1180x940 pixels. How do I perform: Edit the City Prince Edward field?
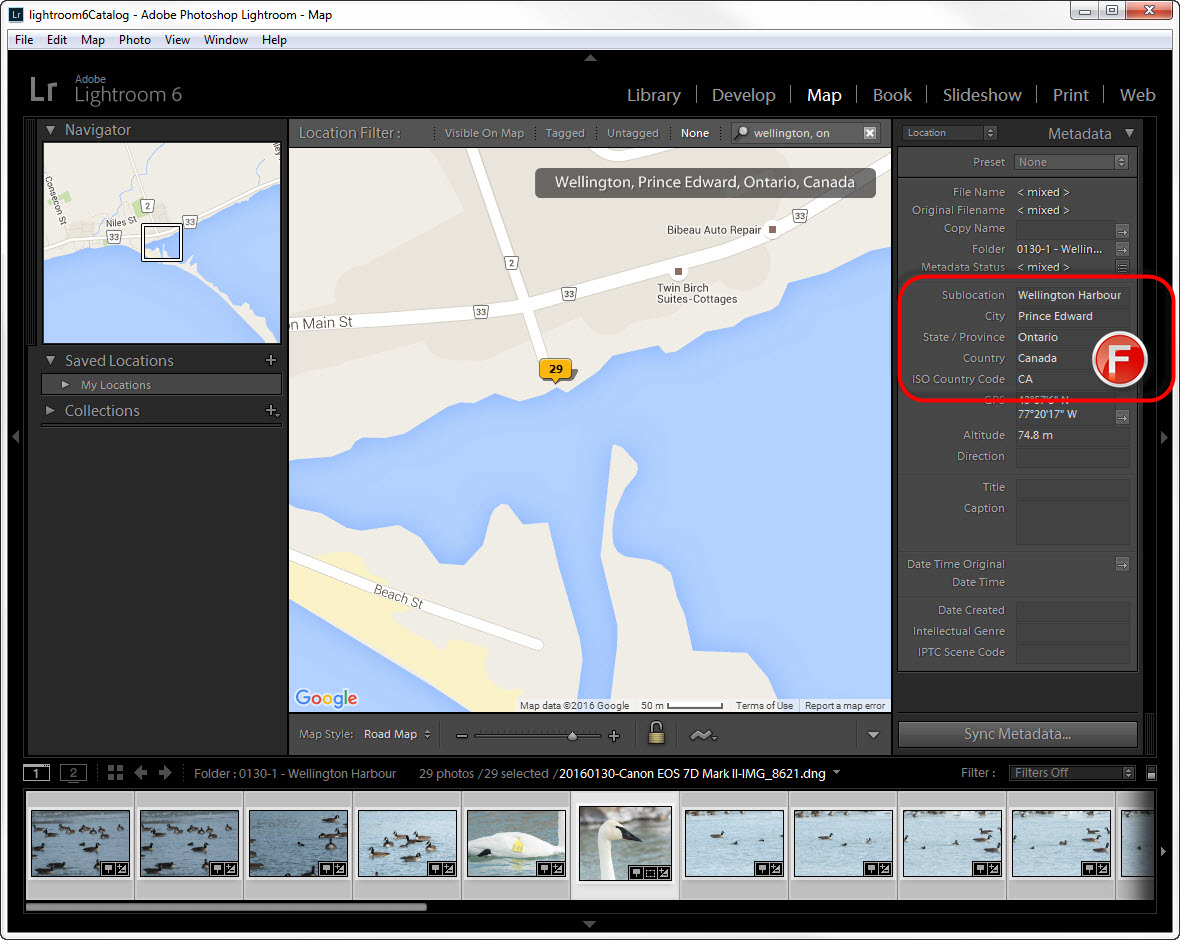coord(1072,316)
